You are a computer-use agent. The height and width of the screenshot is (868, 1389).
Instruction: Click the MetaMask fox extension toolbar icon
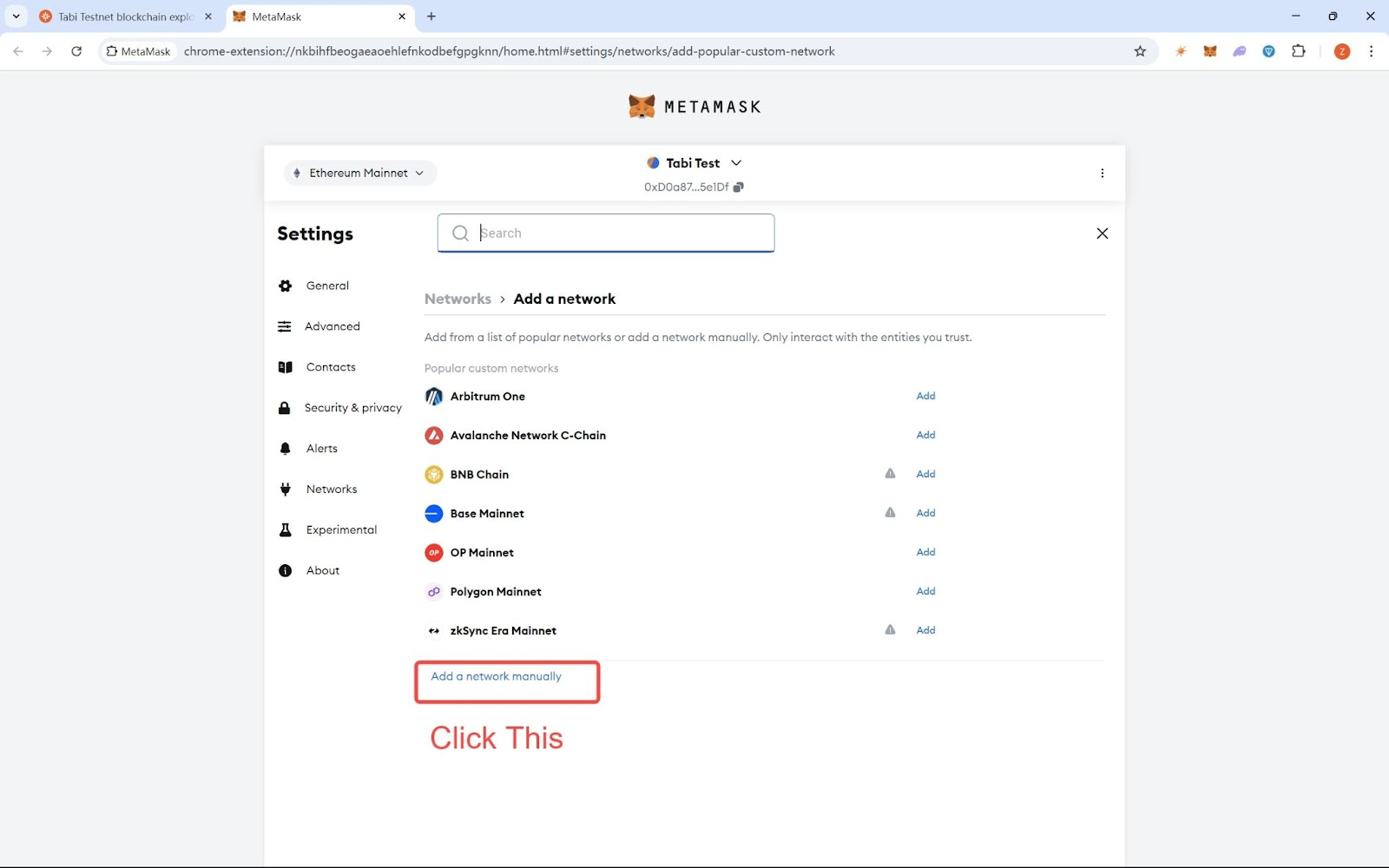[1210, 51]
